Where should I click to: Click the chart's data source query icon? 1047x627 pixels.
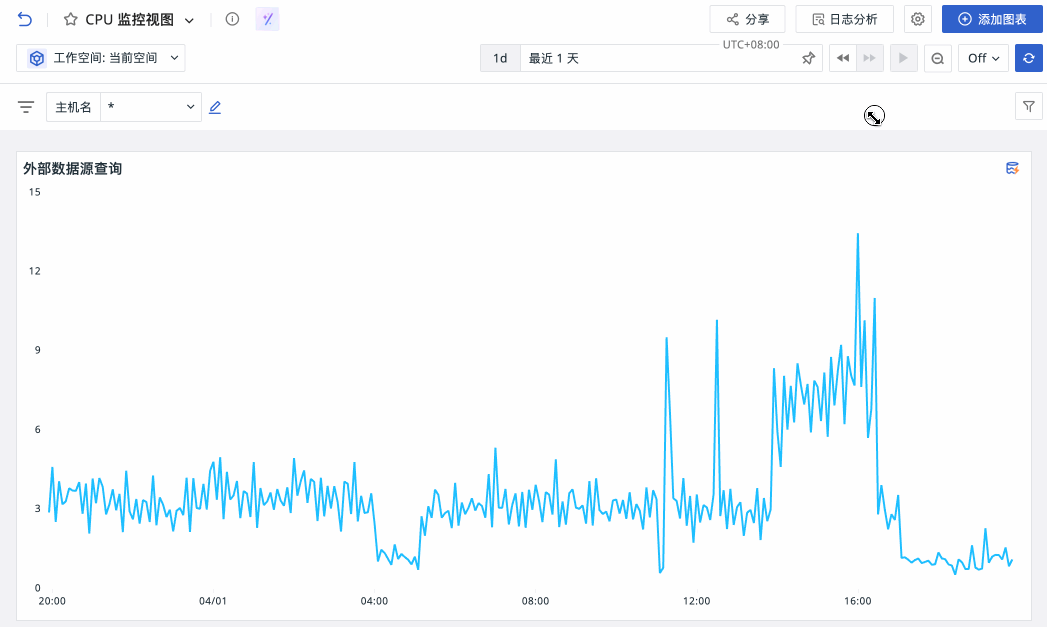click(1012, 168)
